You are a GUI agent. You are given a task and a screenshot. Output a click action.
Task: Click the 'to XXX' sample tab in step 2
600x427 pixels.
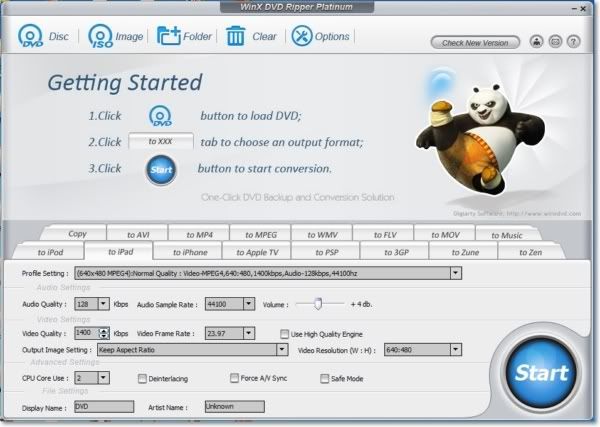[x=161, y=141]
